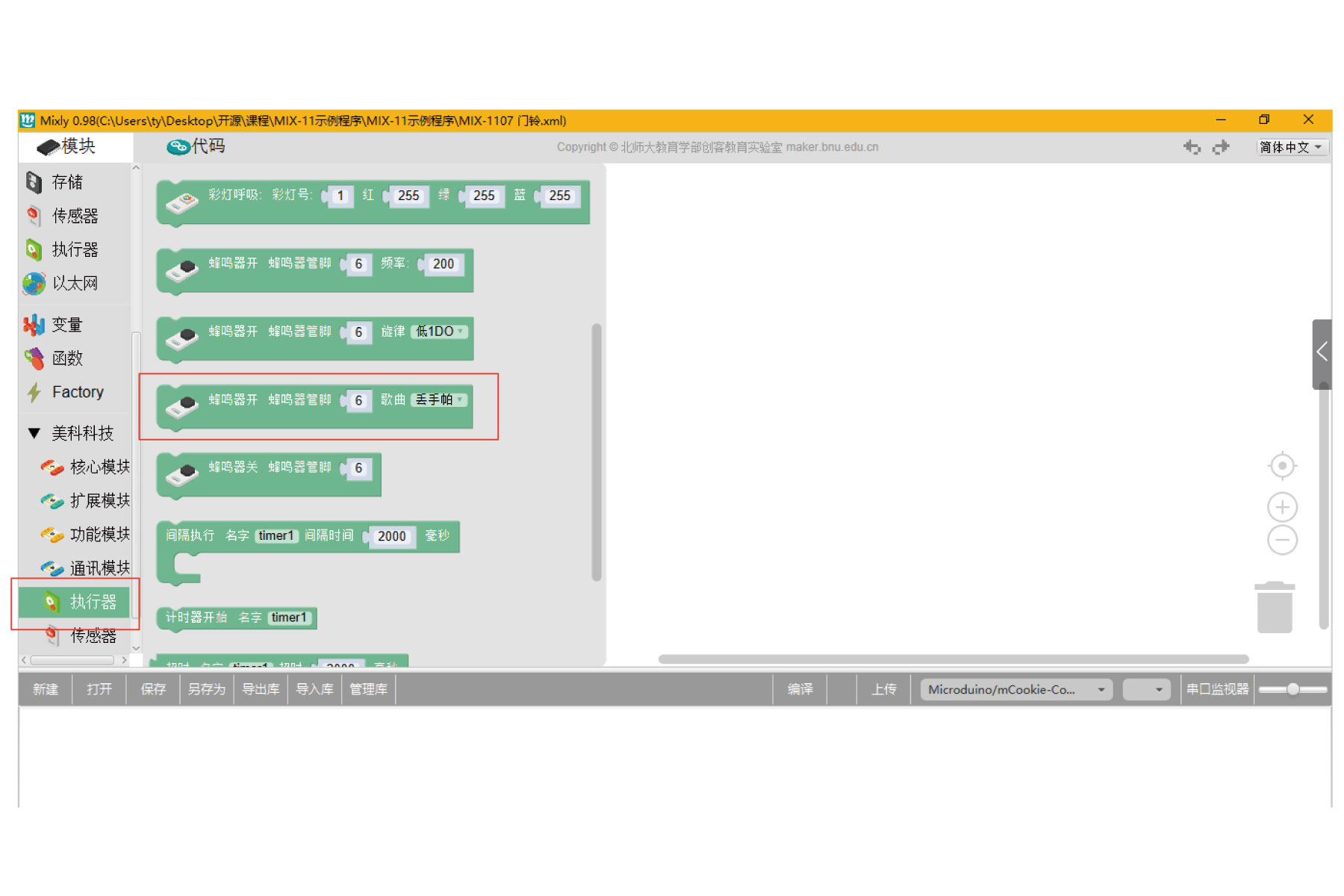Open the Factory lightning category
Screen dimensions: 1344x896
pyautogui.click(x=77, y=392)
